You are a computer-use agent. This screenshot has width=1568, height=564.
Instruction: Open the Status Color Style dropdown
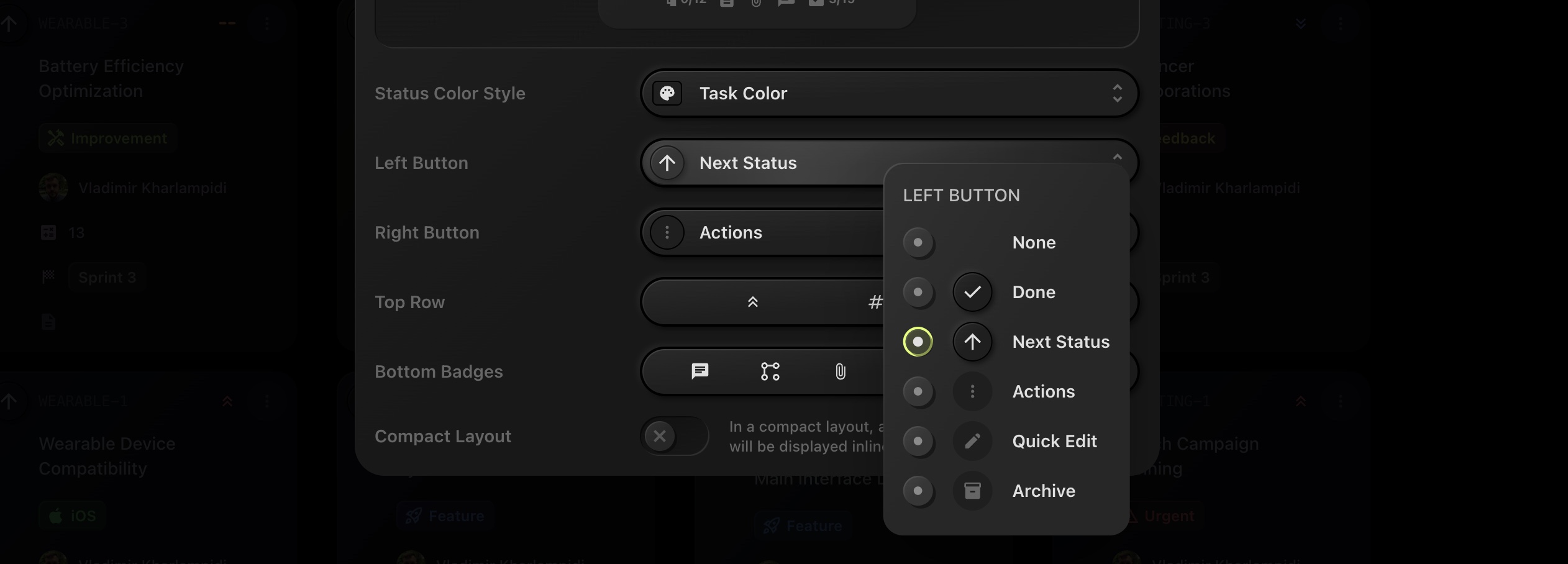888,93
